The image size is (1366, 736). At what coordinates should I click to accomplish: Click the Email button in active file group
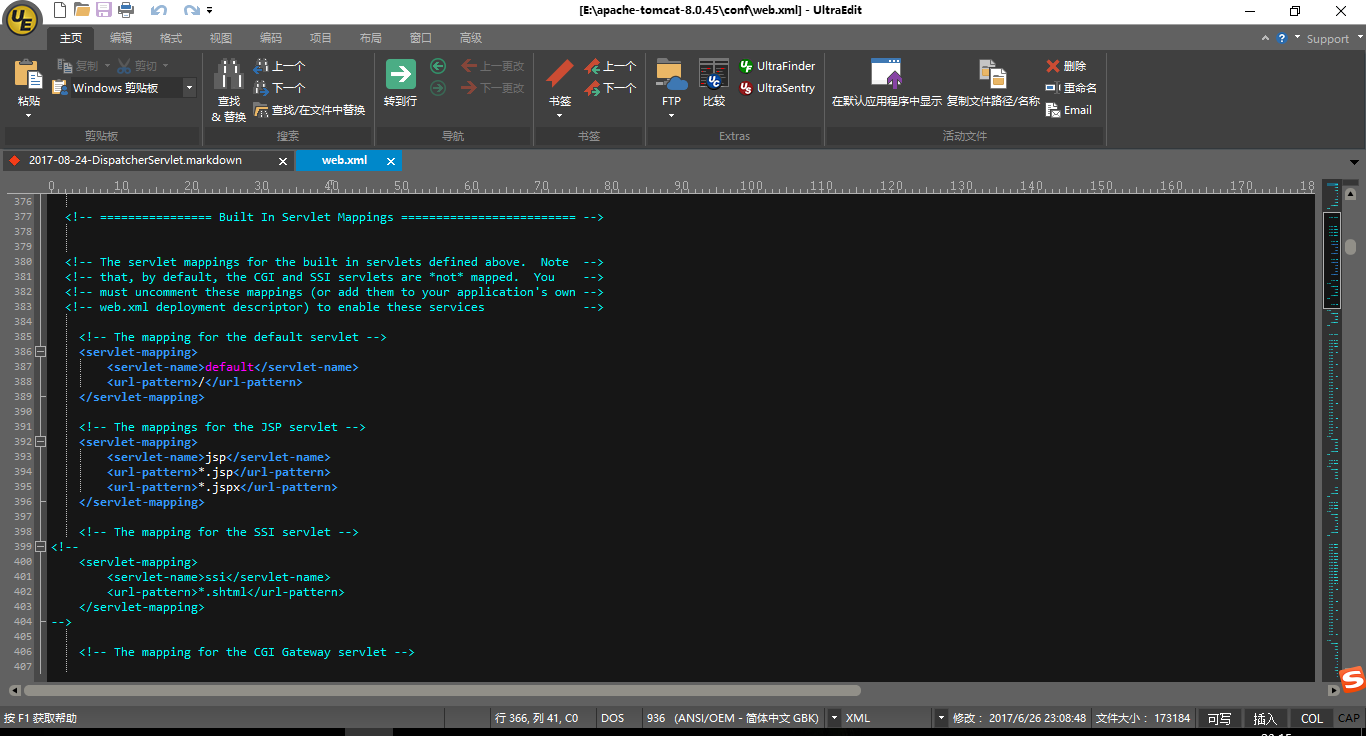[1068, 110]
